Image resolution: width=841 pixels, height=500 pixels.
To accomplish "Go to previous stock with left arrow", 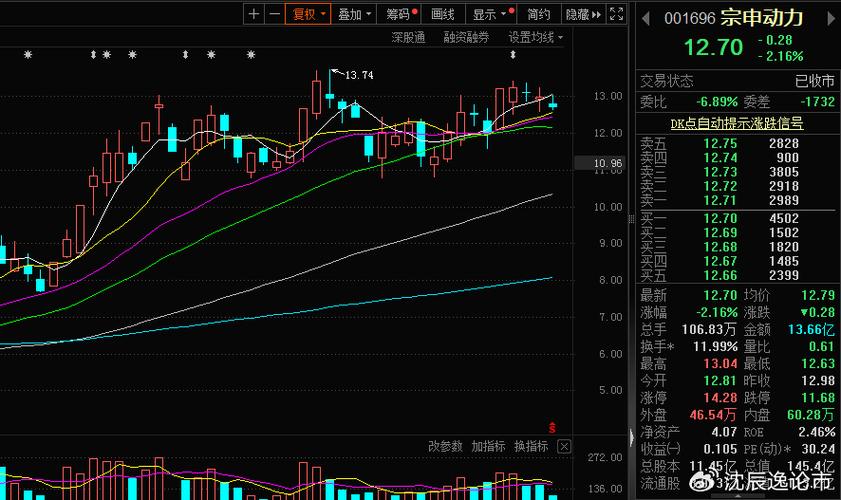I will coord(646,19).
